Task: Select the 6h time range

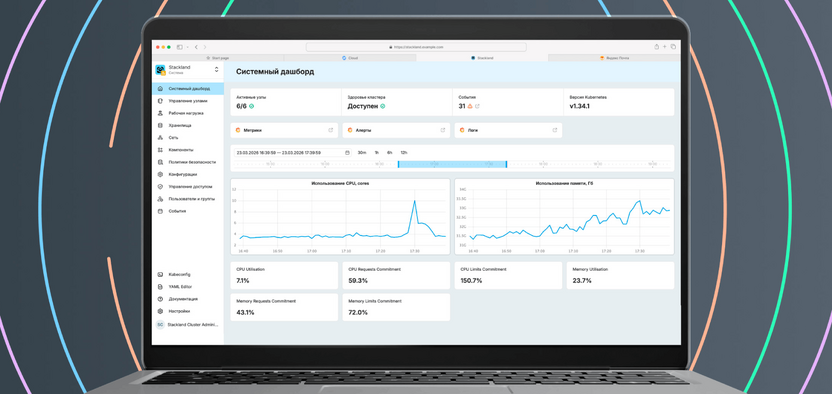Action: (x=389, y=152)
